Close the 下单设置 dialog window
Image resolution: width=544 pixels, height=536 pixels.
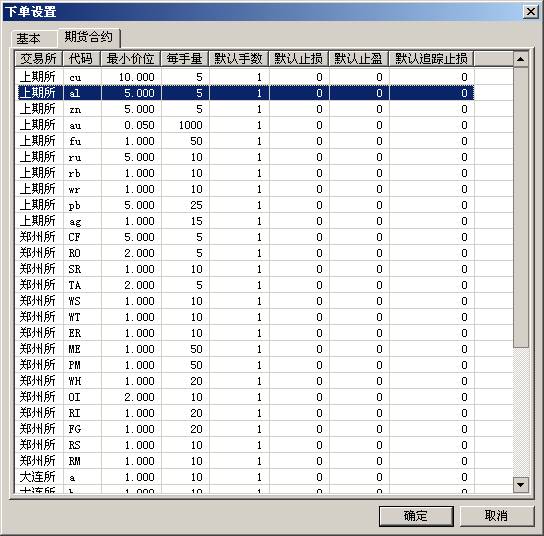tap(530, 12)
